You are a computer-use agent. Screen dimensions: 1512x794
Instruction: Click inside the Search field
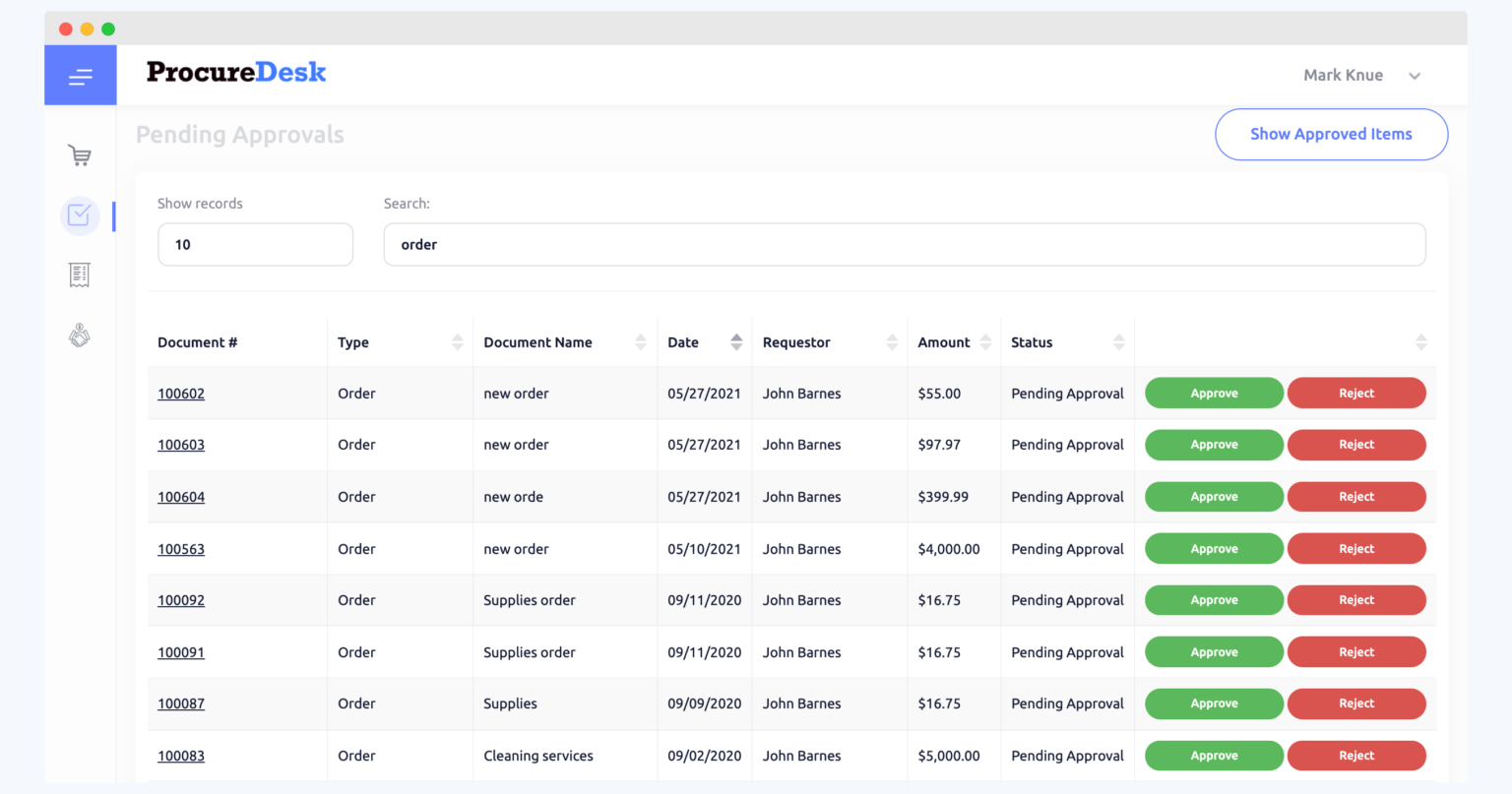point(905,244)
